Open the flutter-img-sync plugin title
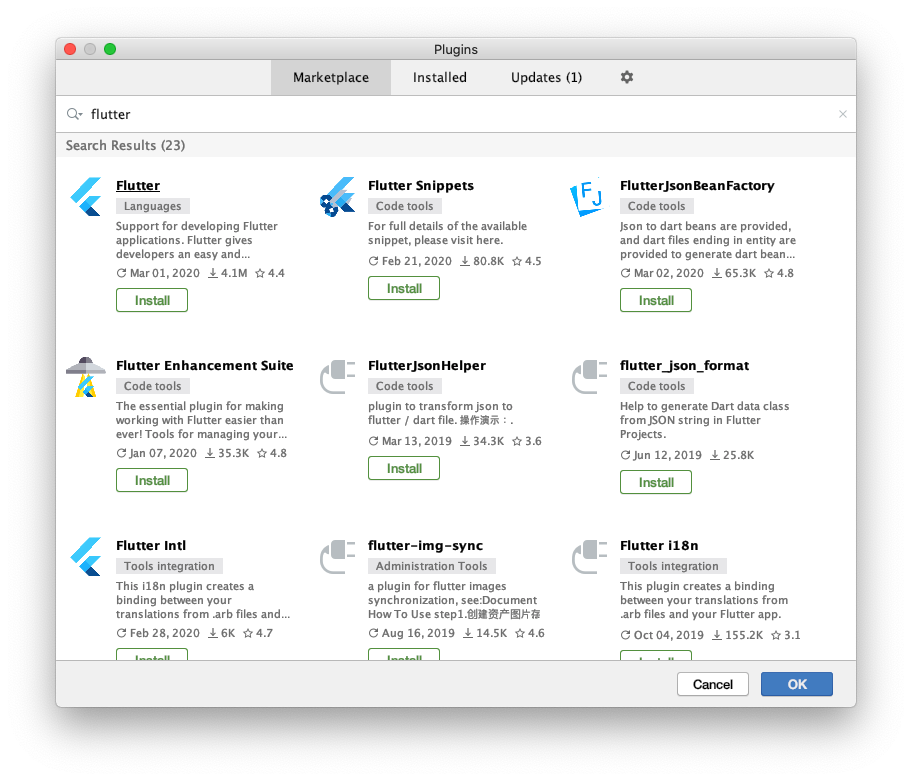 coord(425,545)
